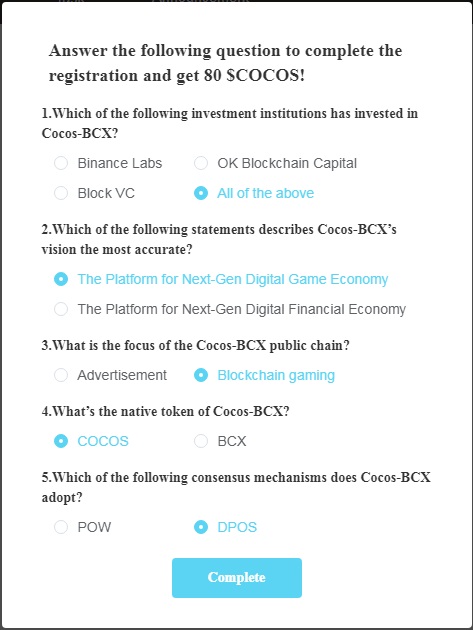Choose the DPOS consensus option
The width and height of the screenshot is (473, 630).
click(201, 527)
